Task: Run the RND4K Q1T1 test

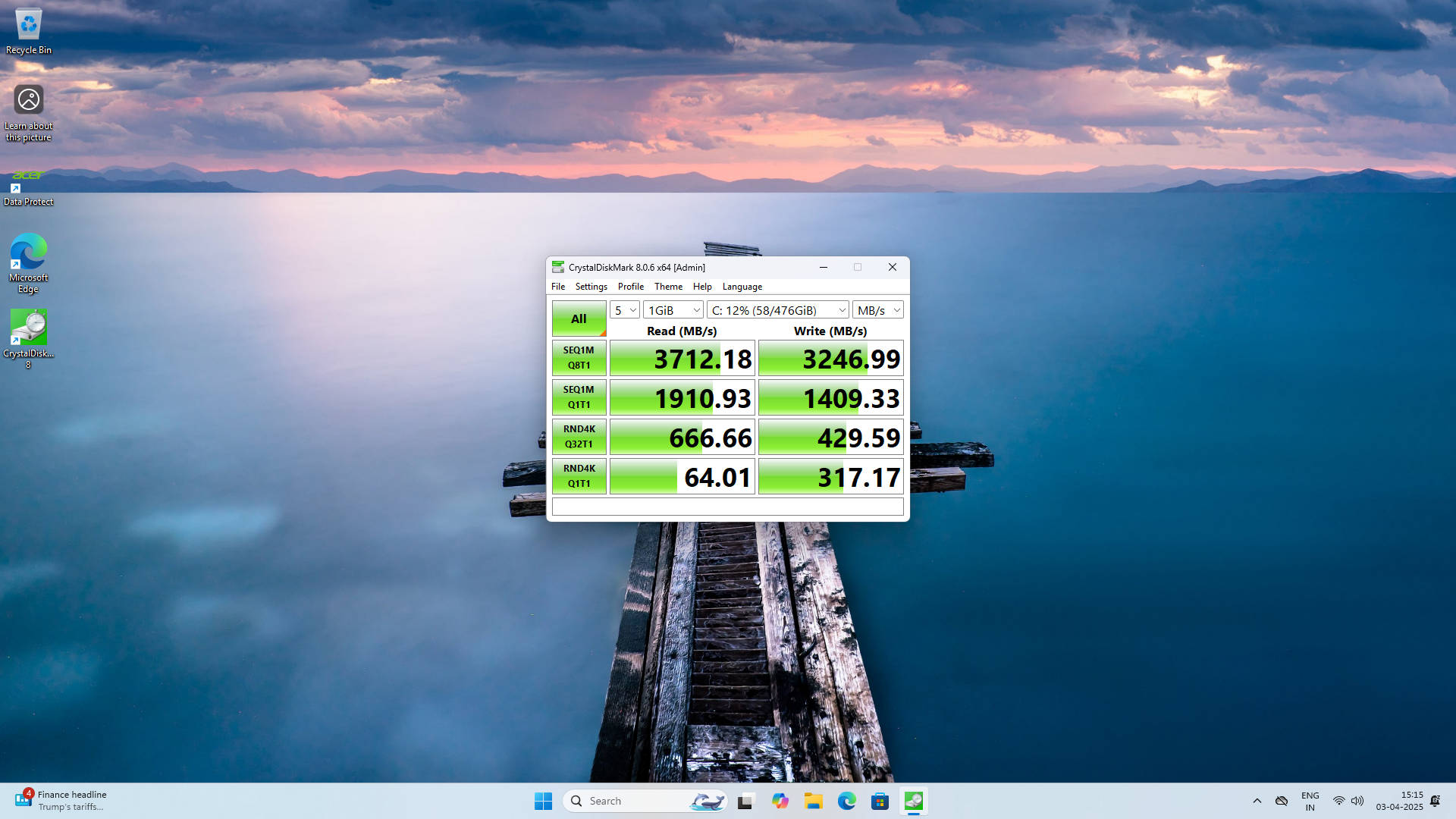Action: pyautogui.click(x=579, y=476)
